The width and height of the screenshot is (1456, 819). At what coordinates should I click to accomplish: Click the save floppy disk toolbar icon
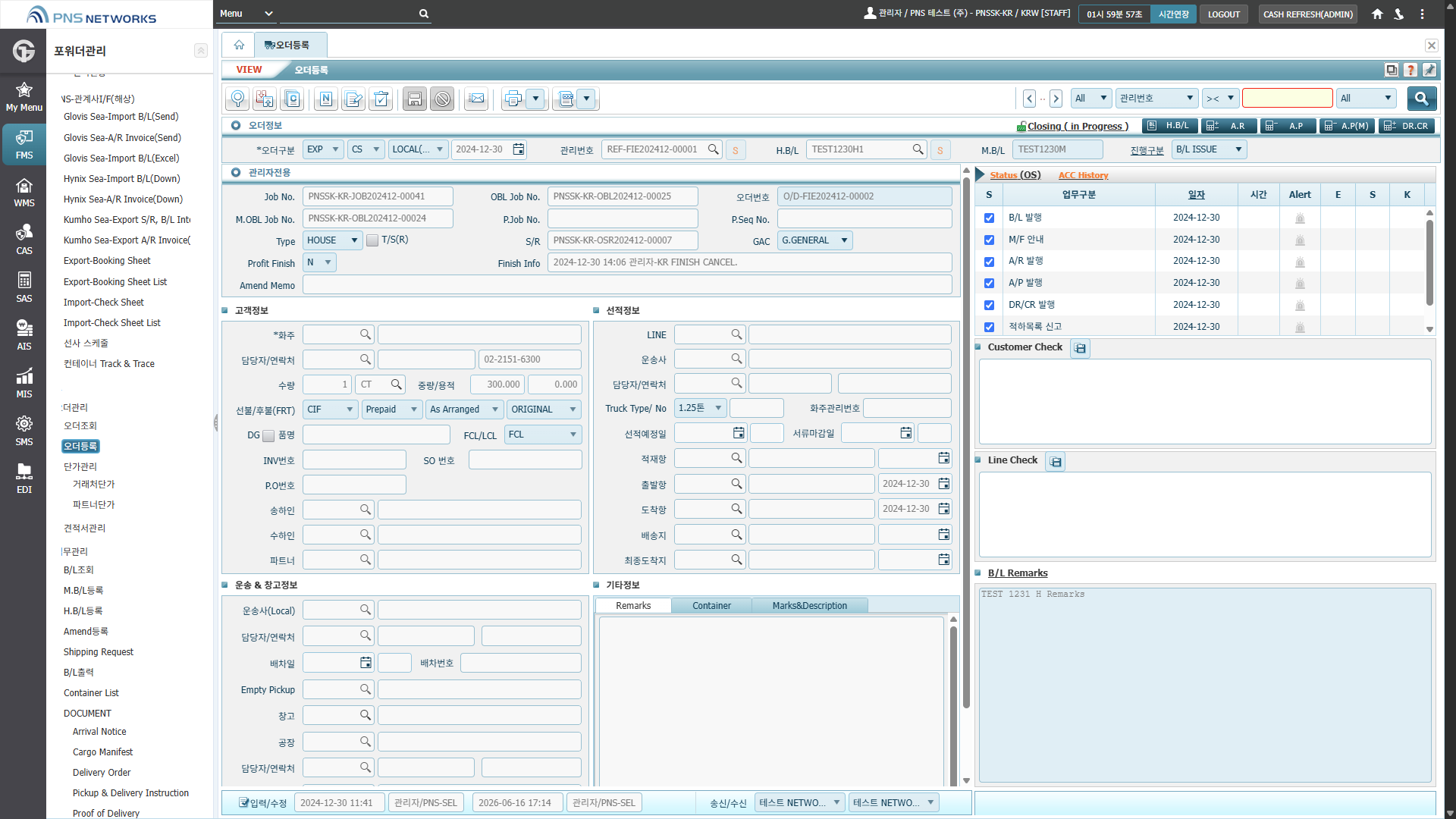point(415,99)
